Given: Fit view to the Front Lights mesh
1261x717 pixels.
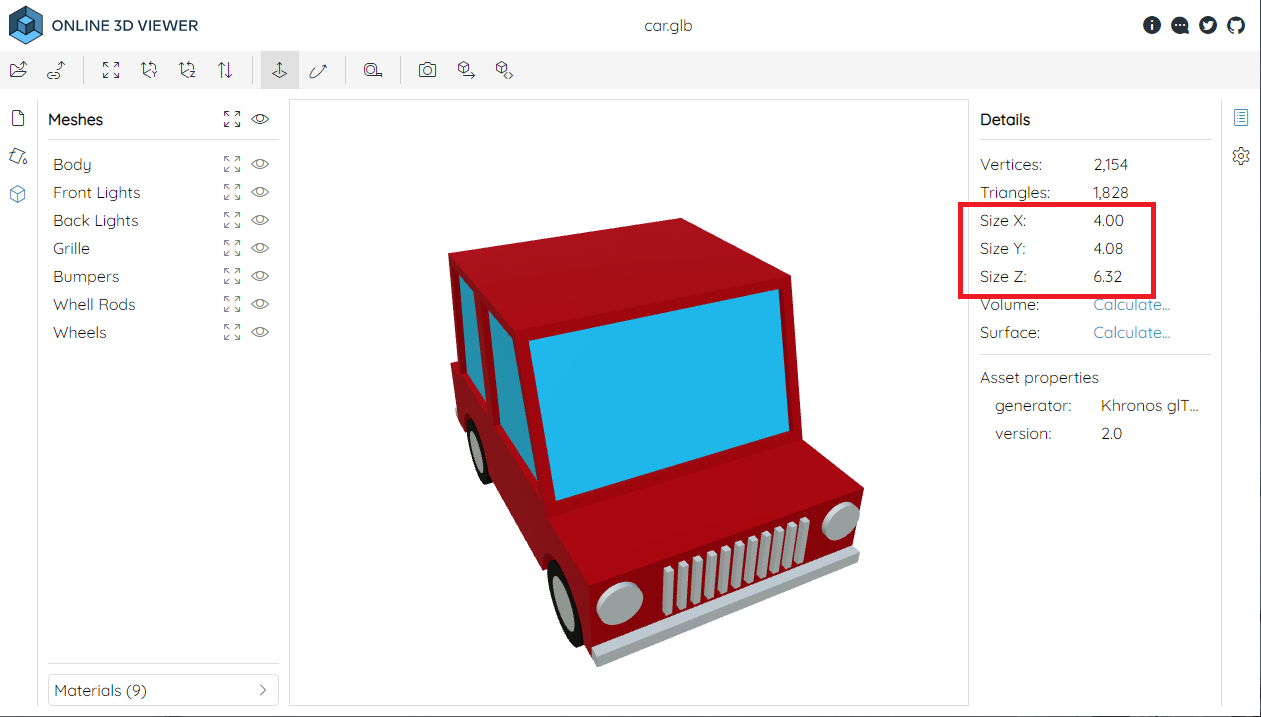Looking at the screenshot, I should 232,191.
